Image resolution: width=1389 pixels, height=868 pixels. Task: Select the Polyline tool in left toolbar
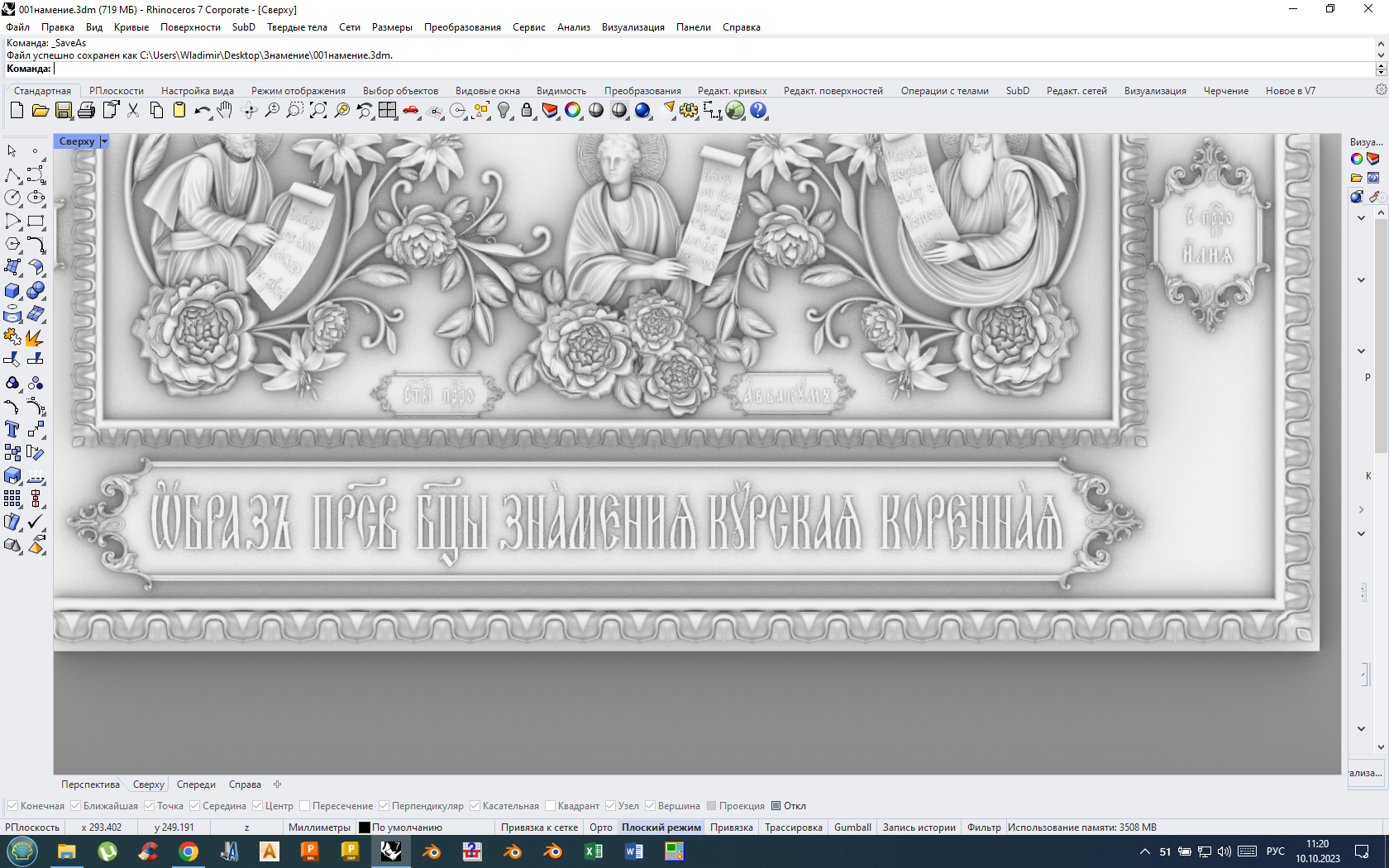click(12, 174)
